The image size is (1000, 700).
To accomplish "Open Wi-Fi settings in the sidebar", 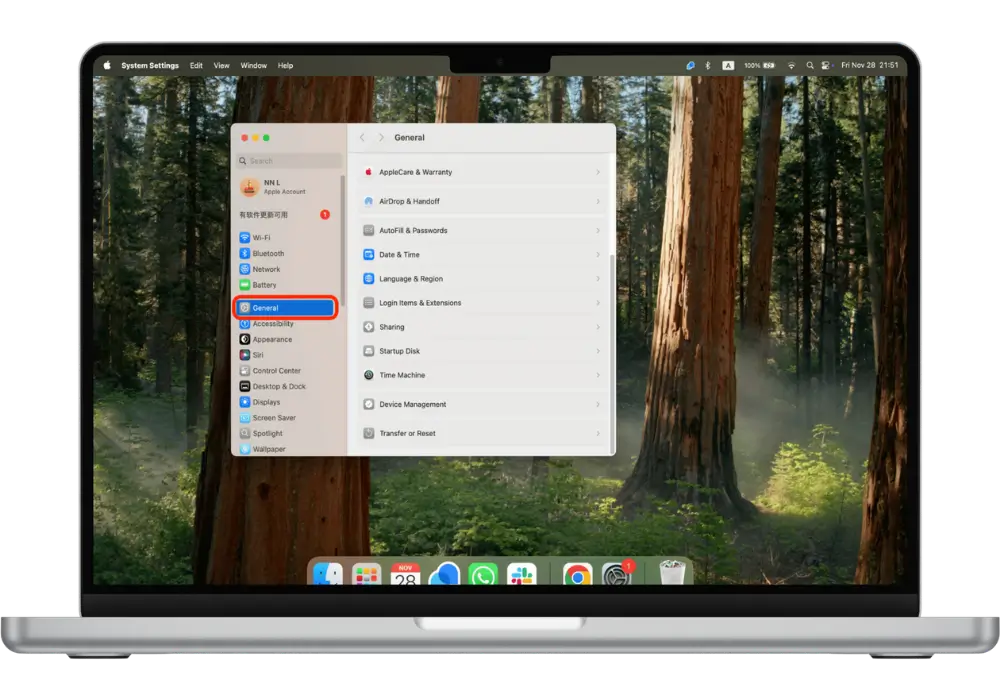I will click(260, 238).
